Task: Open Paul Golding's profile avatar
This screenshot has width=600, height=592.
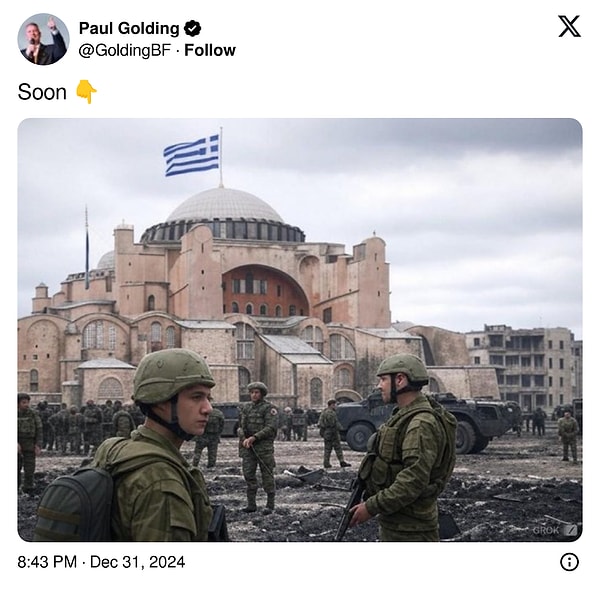Action: (x=43, y=39)
